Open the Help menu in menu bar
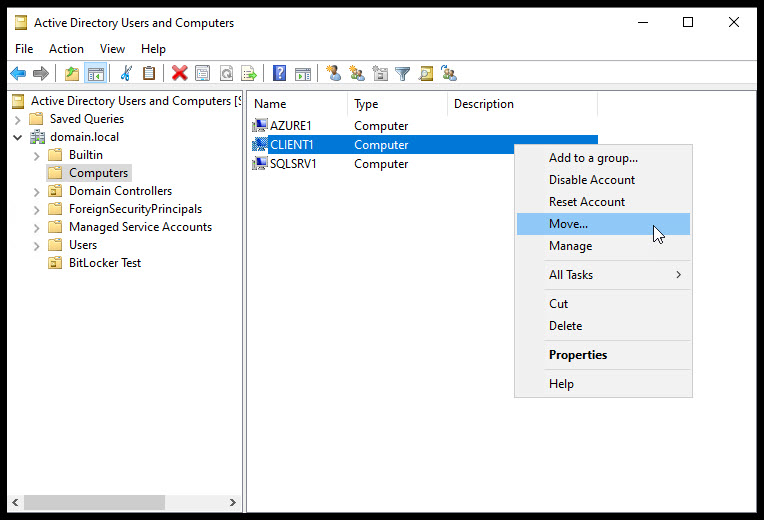This screenshot has height=520, width=764. point(153,49)
